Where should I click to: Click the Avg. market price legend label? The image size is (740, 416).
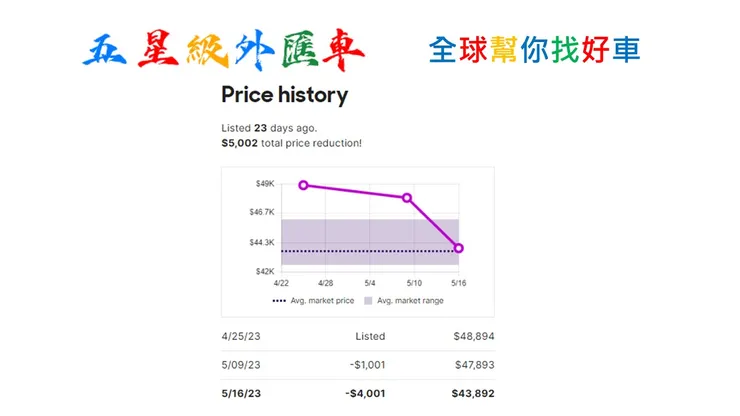click(x=322, y=300)
